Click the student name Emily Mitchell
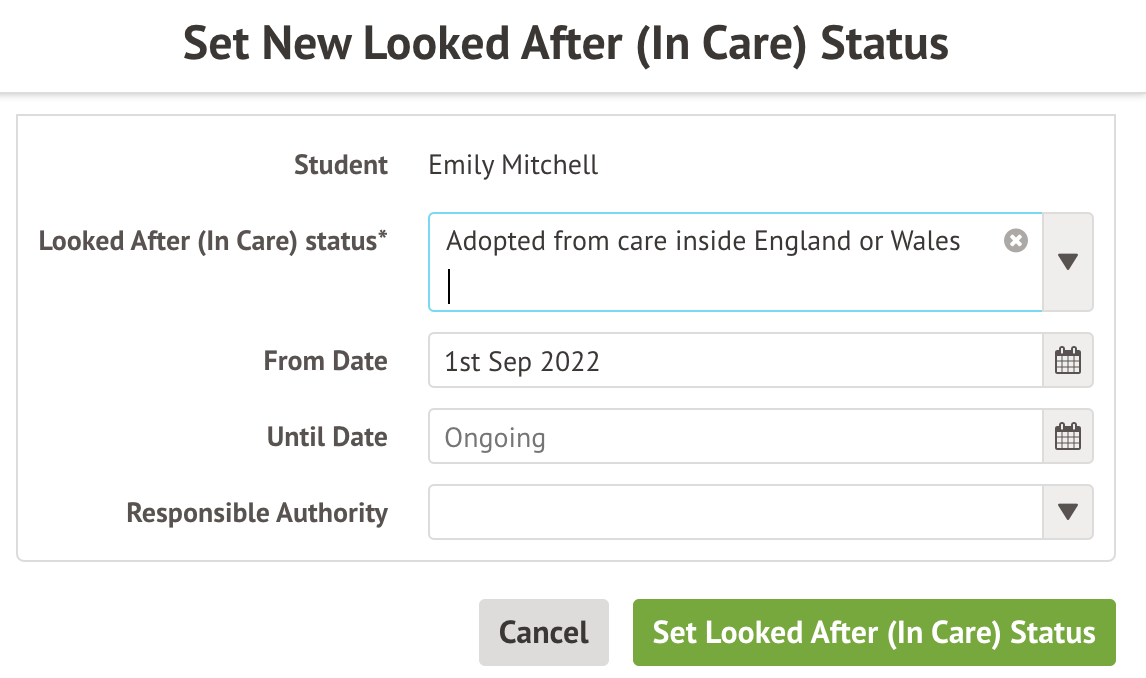1146x678 pixels. click(513, 165)
